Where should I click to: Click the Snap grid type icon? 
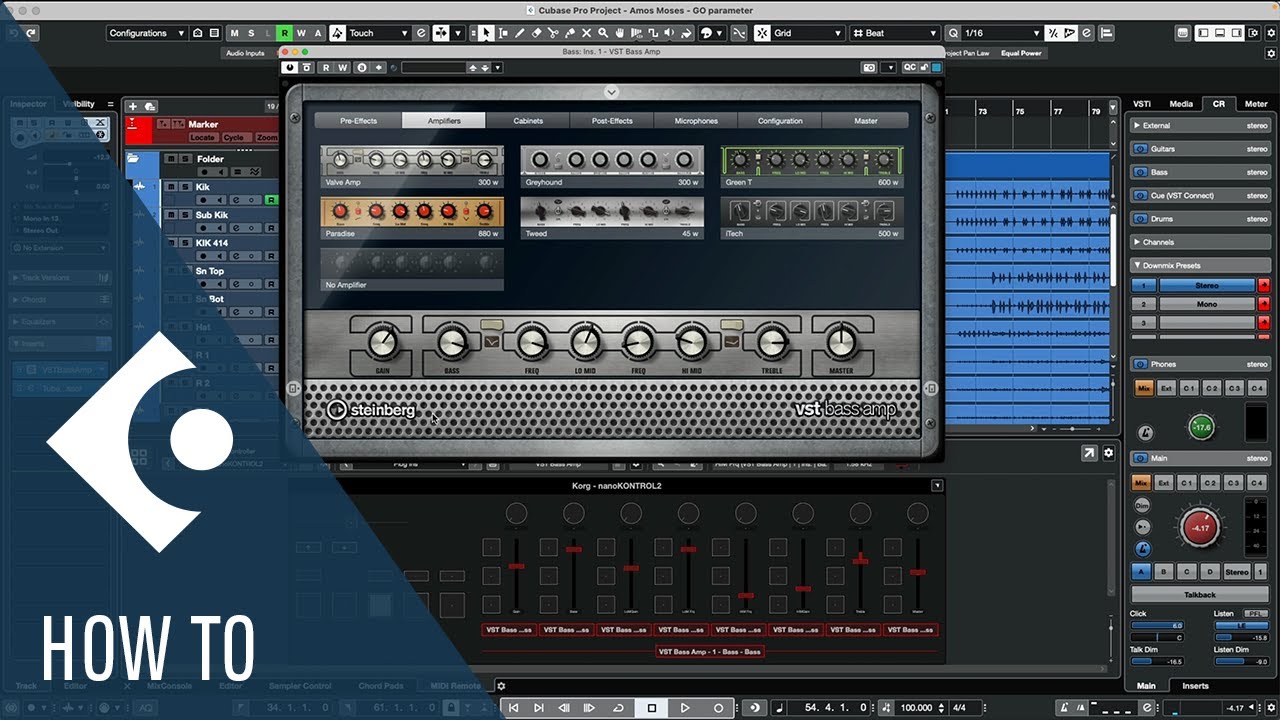pos(762,33)
